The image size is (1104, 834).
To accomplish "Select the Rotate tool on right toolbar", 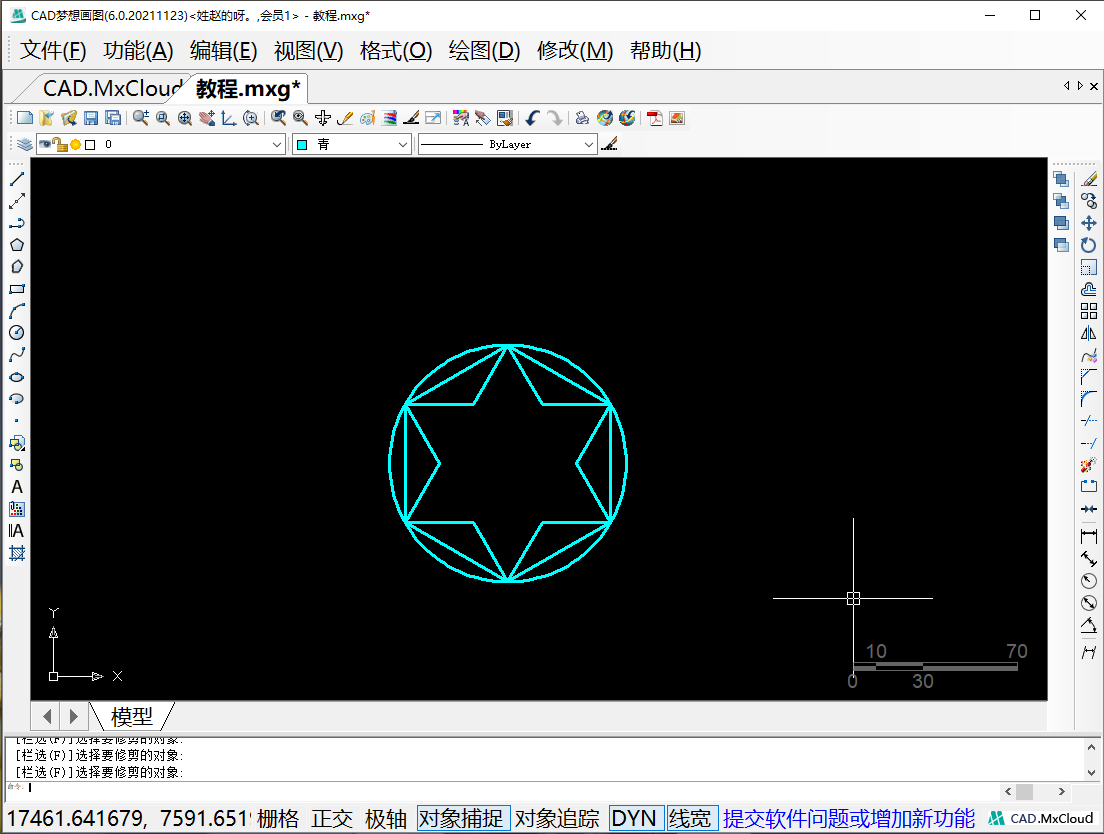I will pyautogui.click(x=1089, y=245).
